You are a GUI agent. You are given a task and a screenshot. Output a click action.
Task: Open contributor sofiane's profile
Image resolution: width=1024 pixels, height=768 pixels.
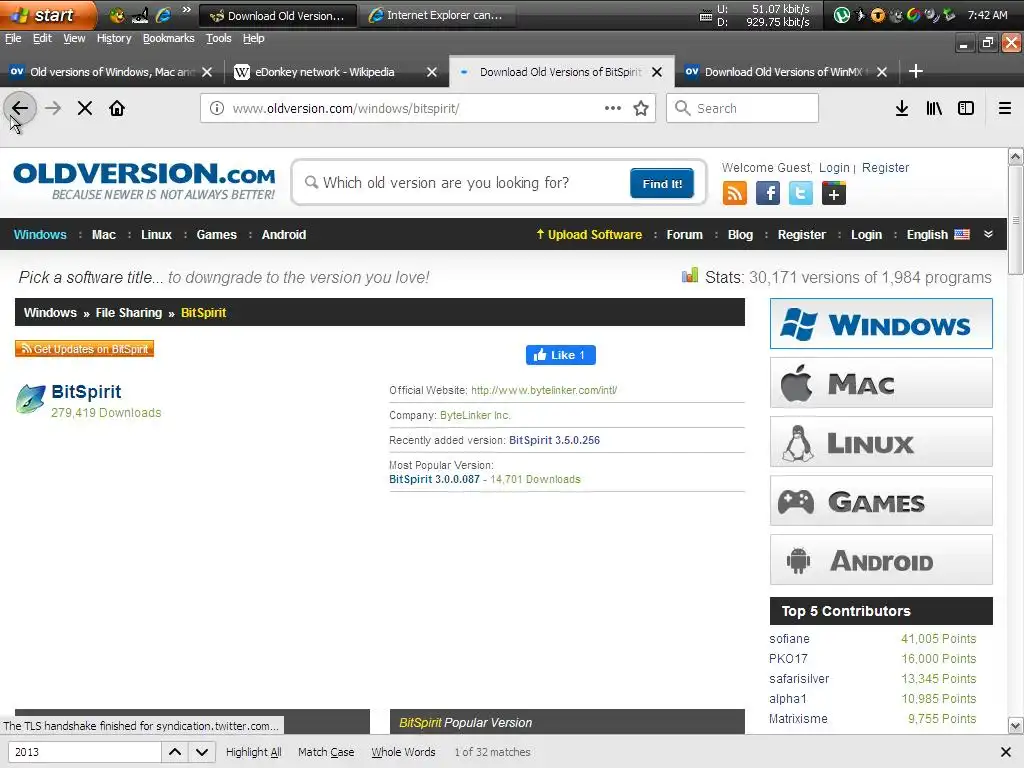pyautogui.click(x=789, y=639)
